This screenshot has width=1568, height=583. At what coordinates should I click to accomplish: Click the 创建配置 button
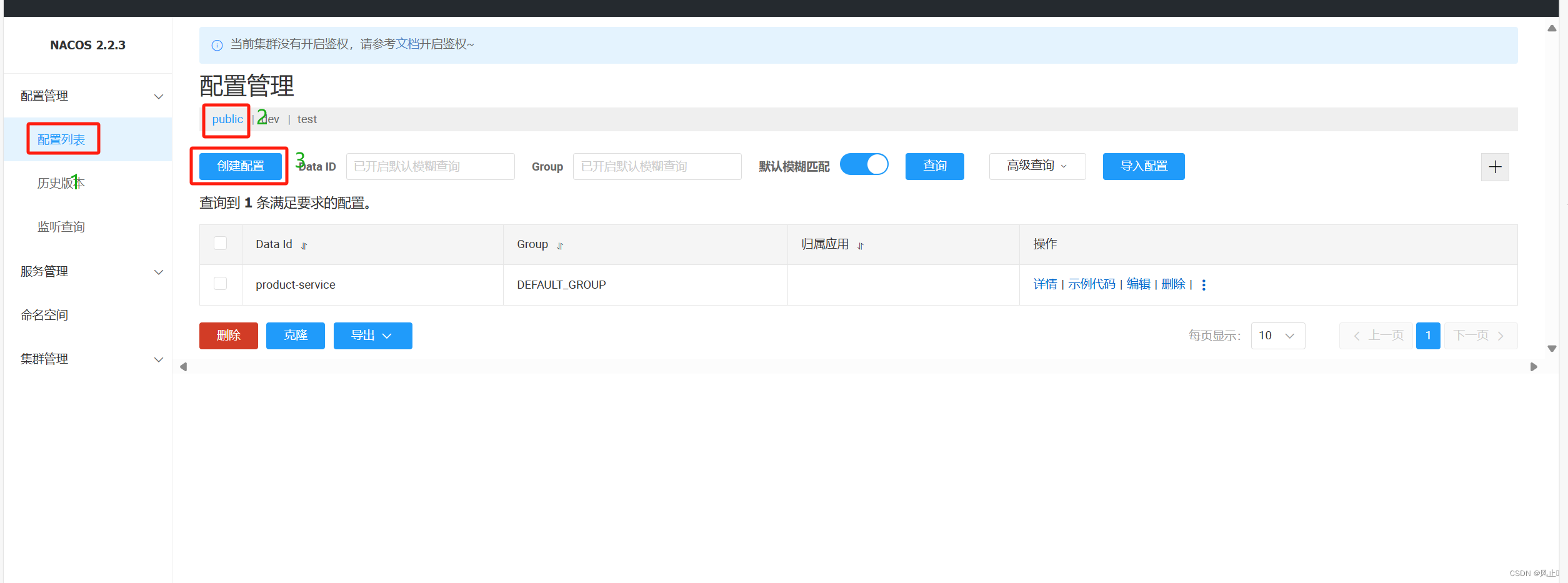[x=241, y=166]
